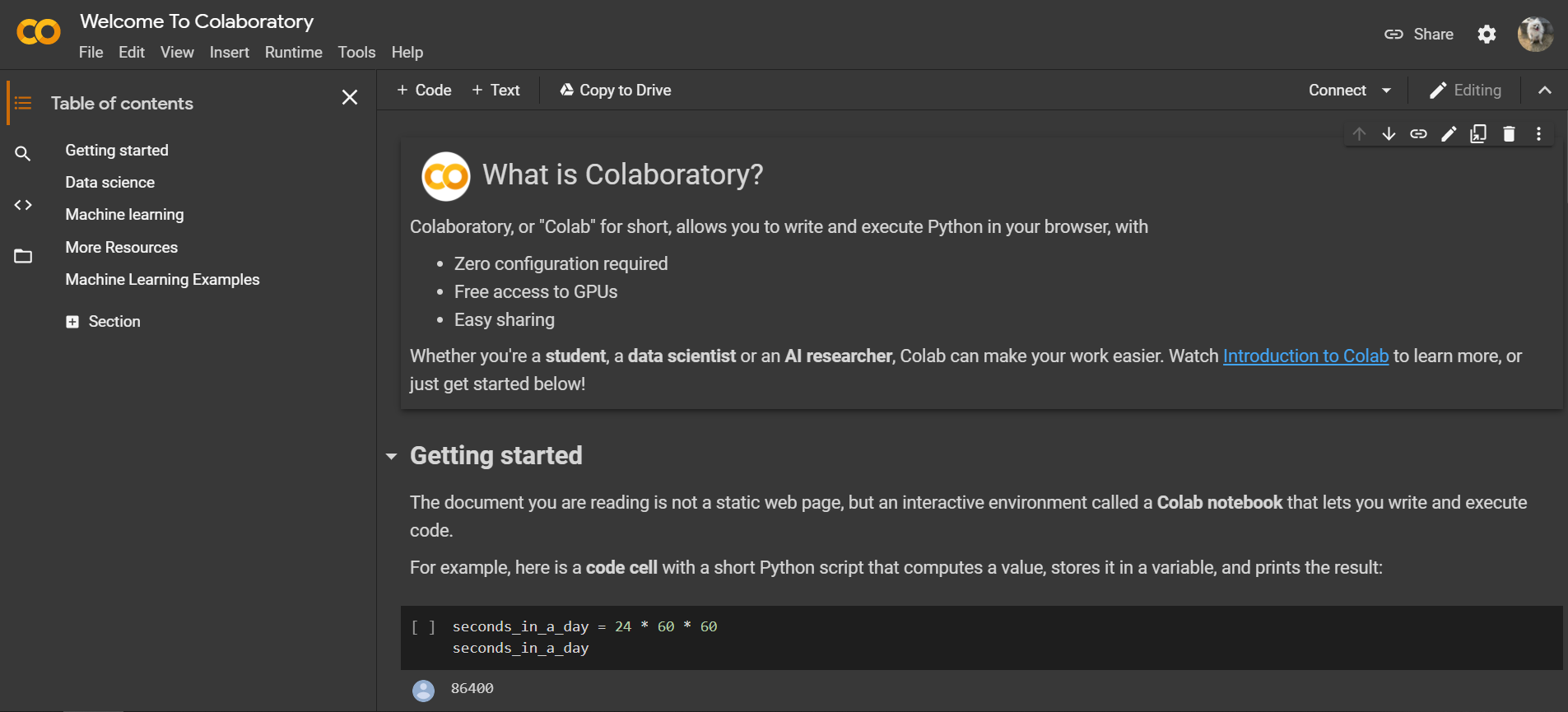1568x712 pixels.
Task: Open the File menu
Action: (x=91, y=53)
